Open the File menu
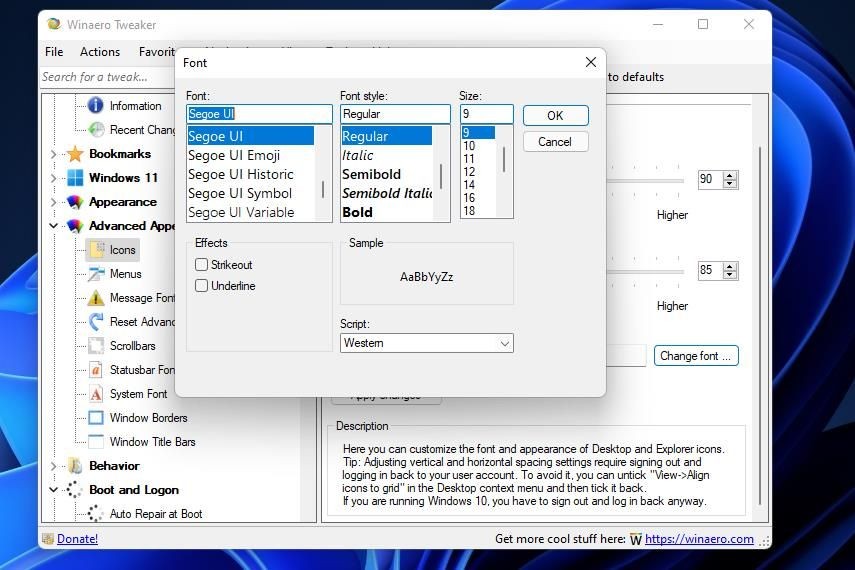Viewport: 855px width, 570px height. [54, 52]
